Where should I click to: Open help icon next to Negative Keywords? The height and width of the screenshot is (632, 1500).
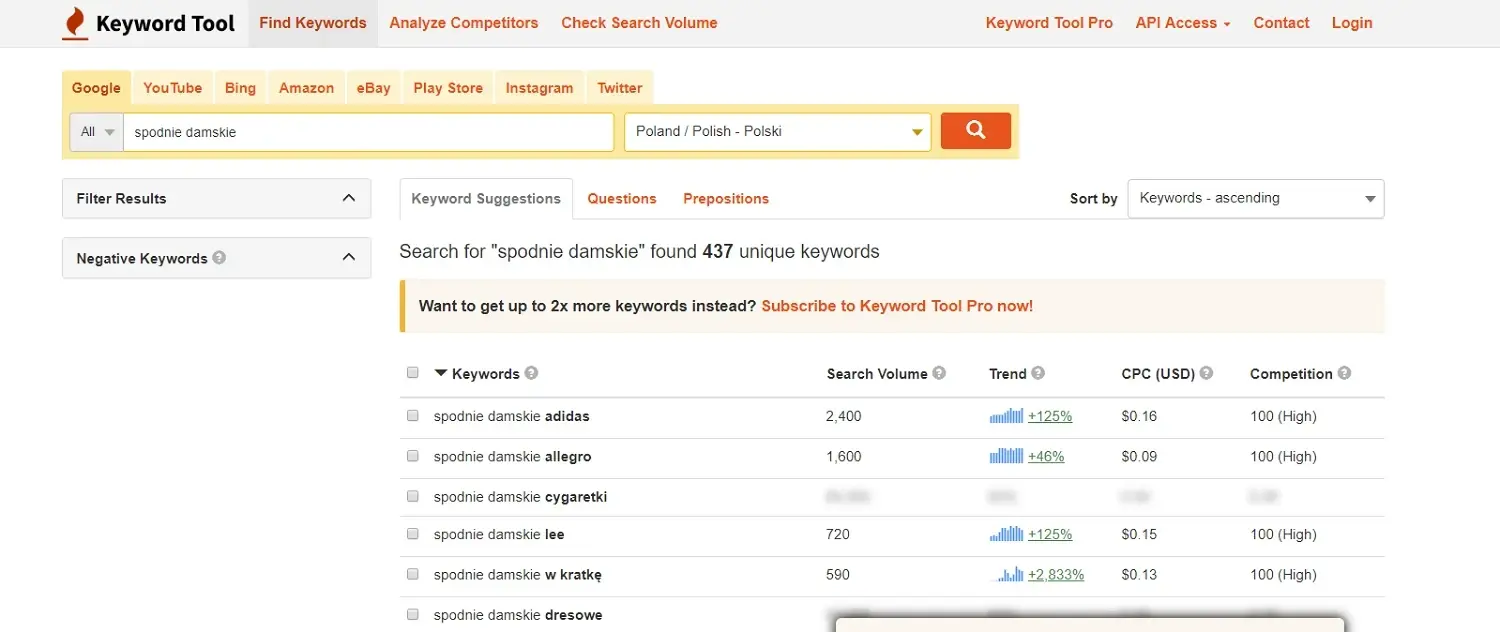(x=219, y=257)
